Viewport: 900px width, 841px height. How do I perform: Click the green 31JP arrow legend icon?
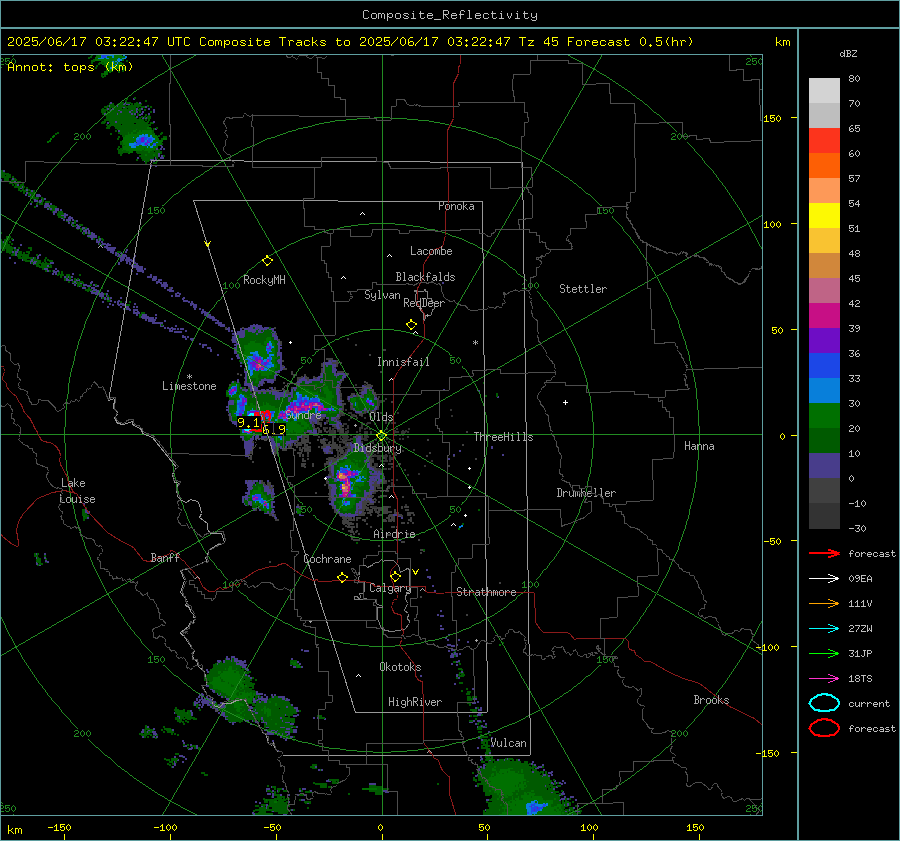(824, 653)
